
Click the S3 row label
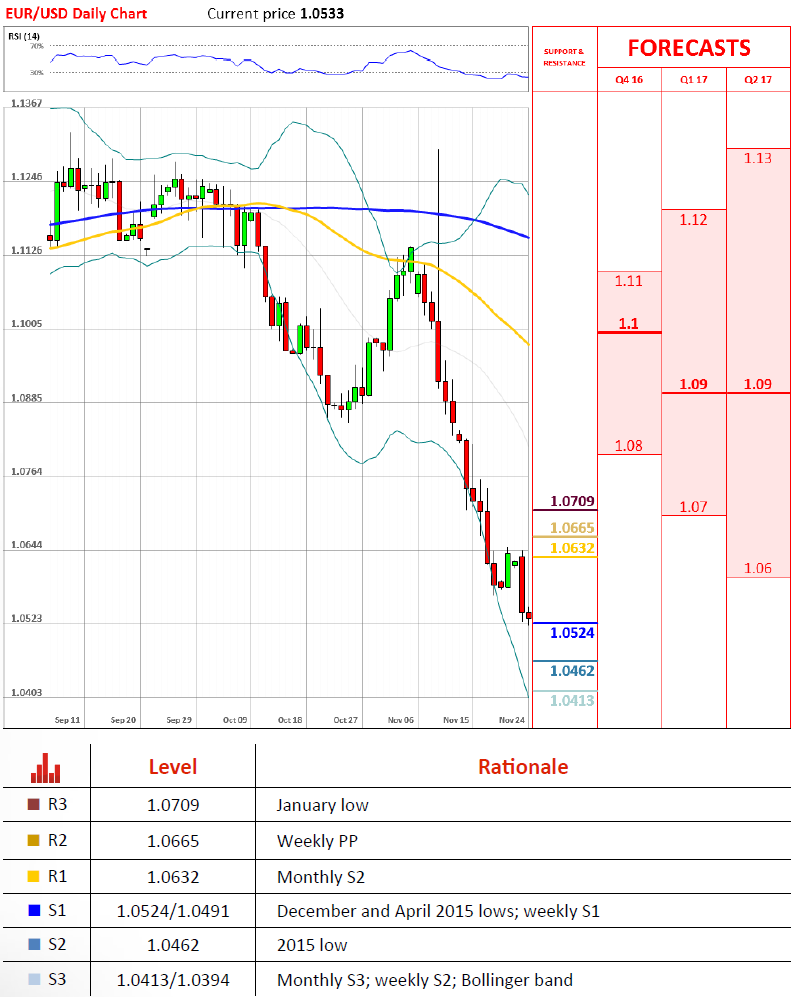tap(57, 979)
